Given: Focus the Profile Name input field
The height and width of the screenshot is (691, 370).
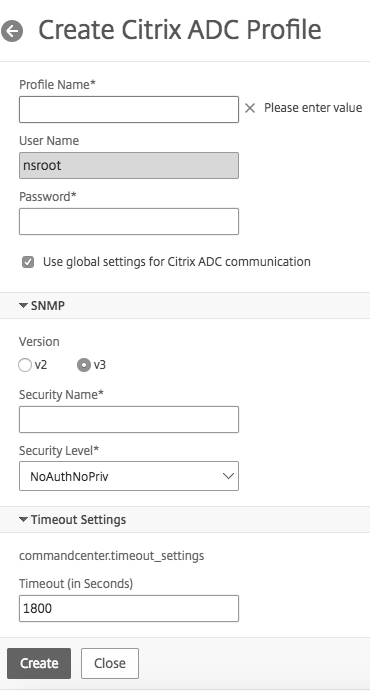Looking at the screenshot, I should pos(129,109).
